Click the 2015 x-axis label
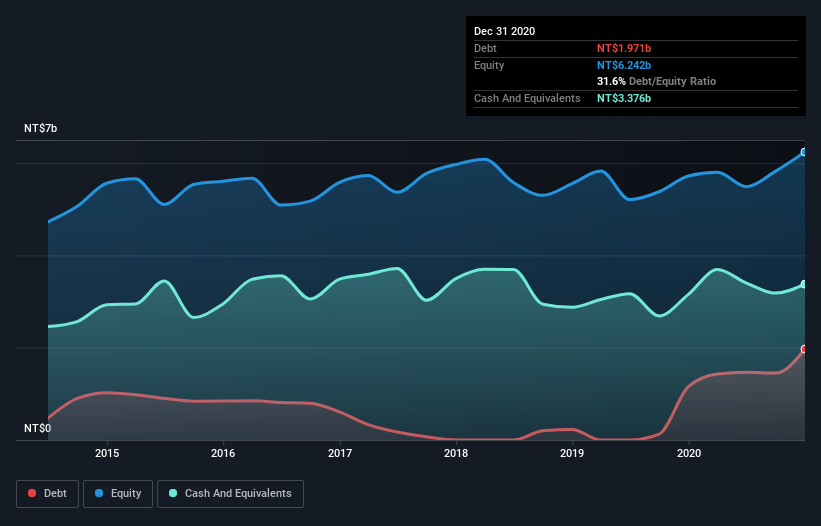The image size is (821, 526). [107, 453]
